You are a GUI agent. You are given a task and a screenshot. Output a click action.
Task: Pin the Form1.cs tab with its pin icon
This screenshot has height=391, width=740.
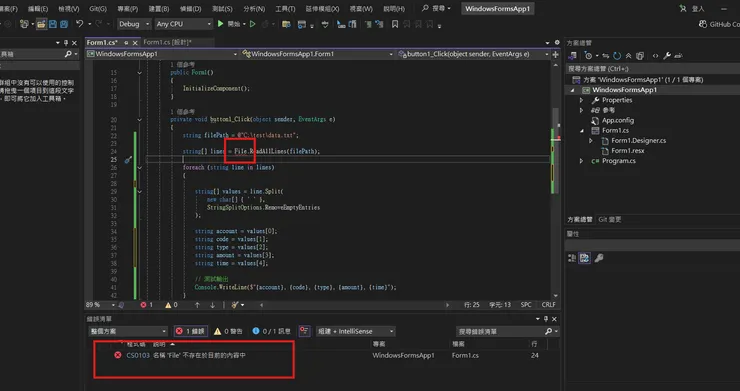click(x=126, y=43)
